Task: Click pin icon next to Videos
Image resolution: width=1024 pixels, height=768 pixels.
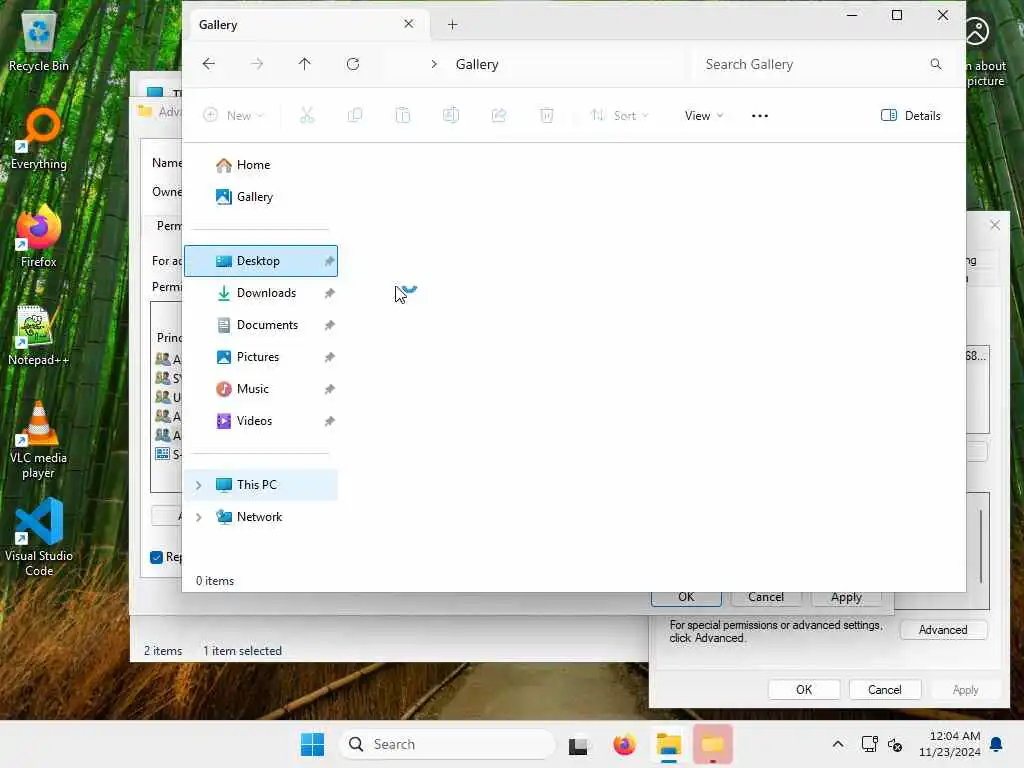Action: pos(329,421)
